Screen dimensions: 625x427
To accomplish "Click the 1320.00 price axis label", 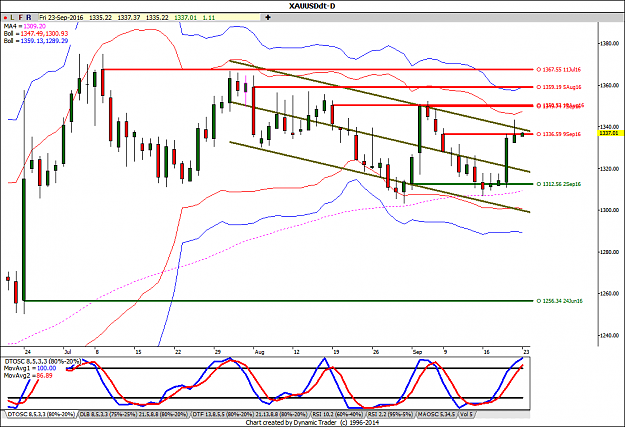I will point(610,169).
